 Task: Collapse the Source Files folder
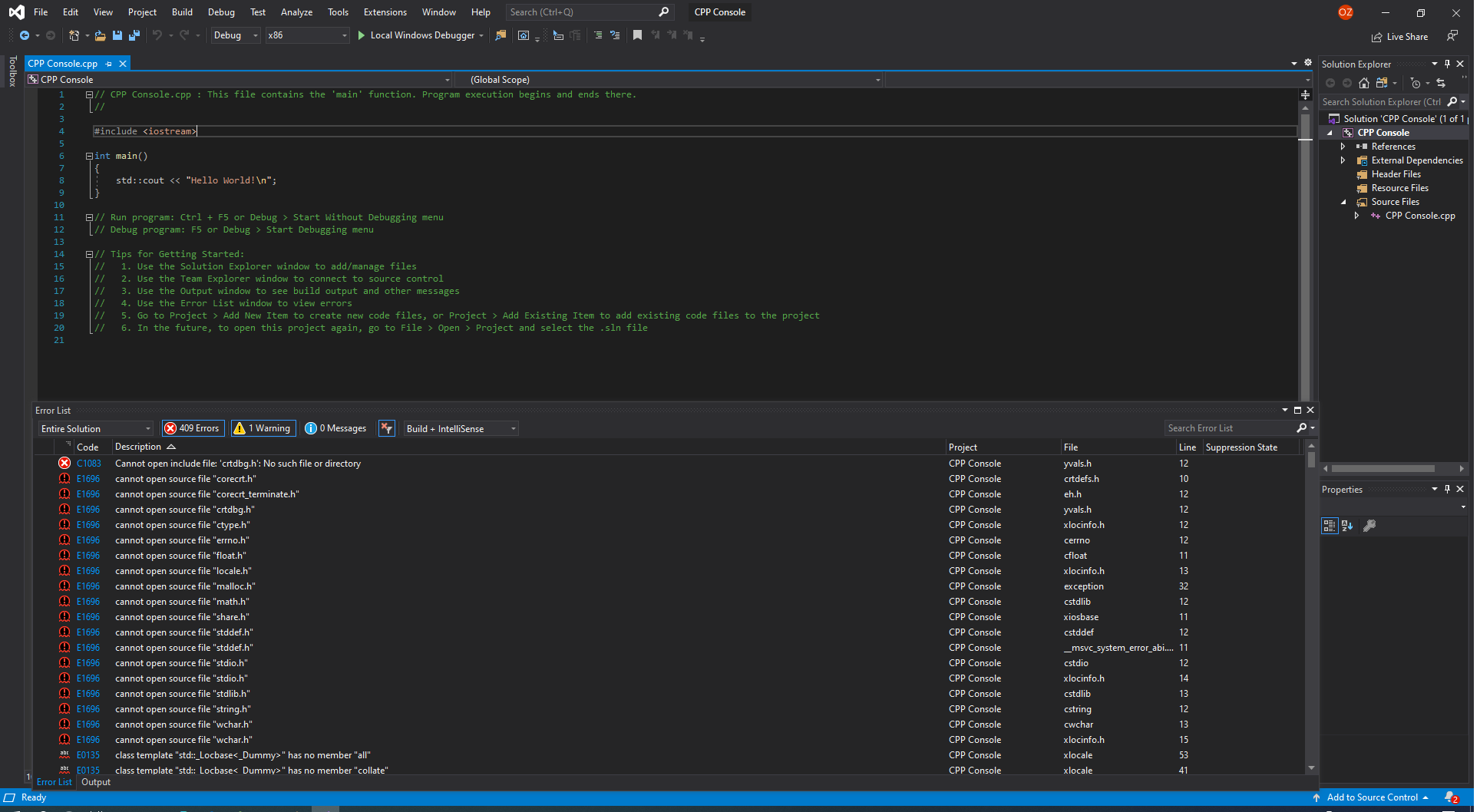1343,202
